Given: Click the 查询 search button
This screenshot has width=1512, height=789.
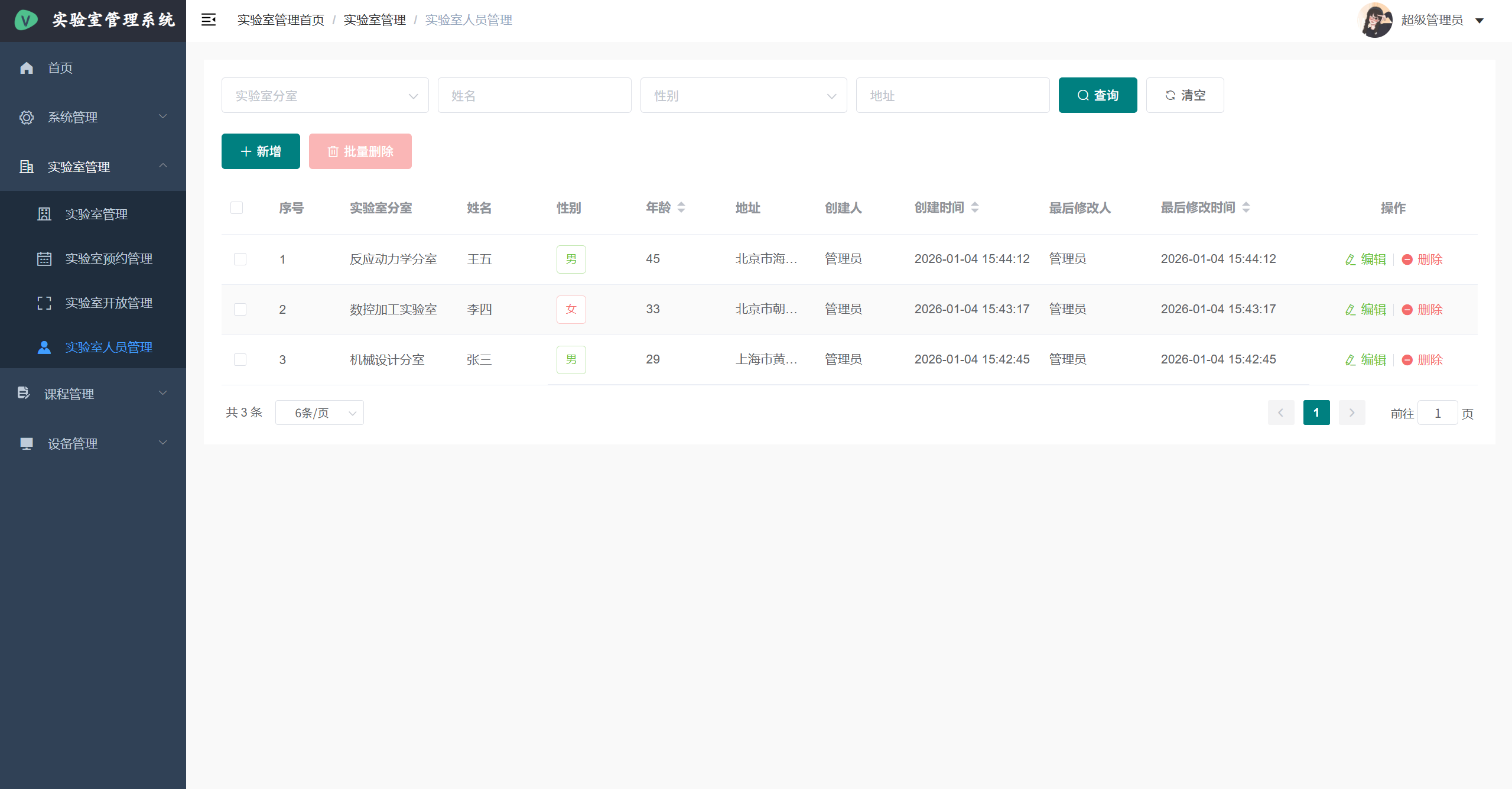Looking at the screenshot, I should (1097, 96).
